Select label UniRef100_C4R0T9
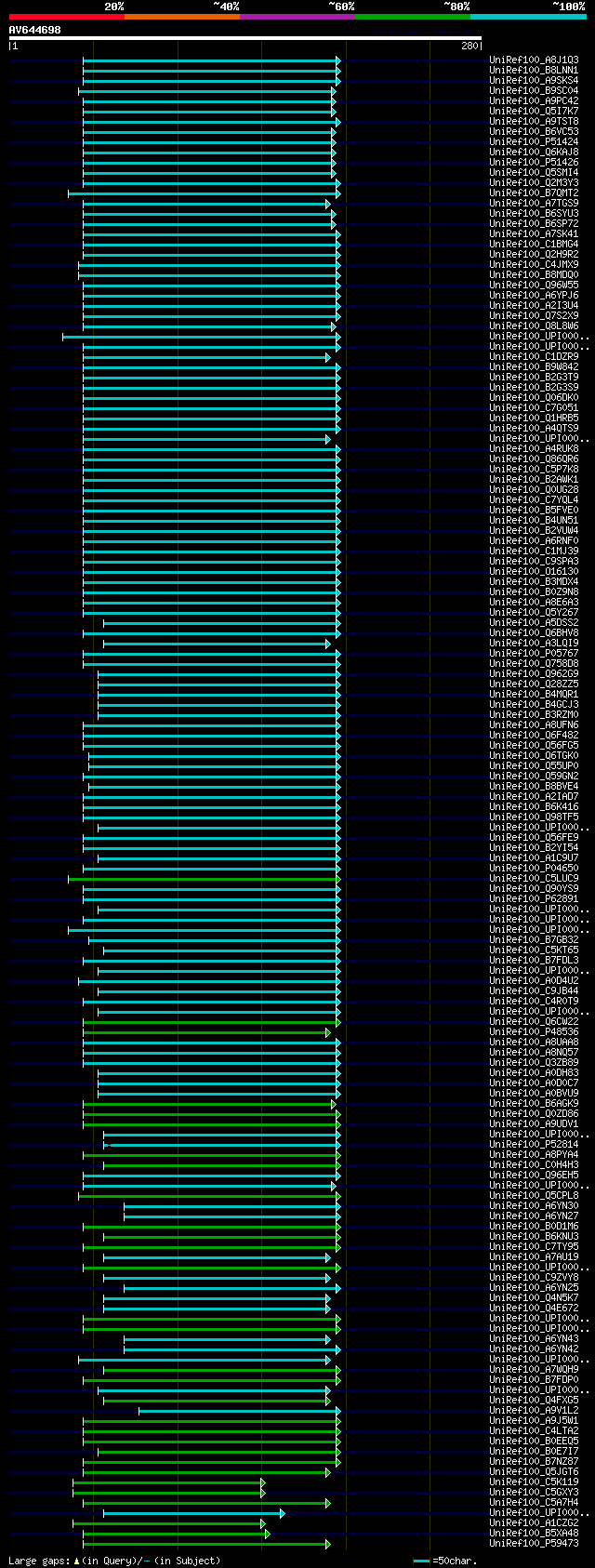Screen dimensions: 595x1568 coord(534,1002)
